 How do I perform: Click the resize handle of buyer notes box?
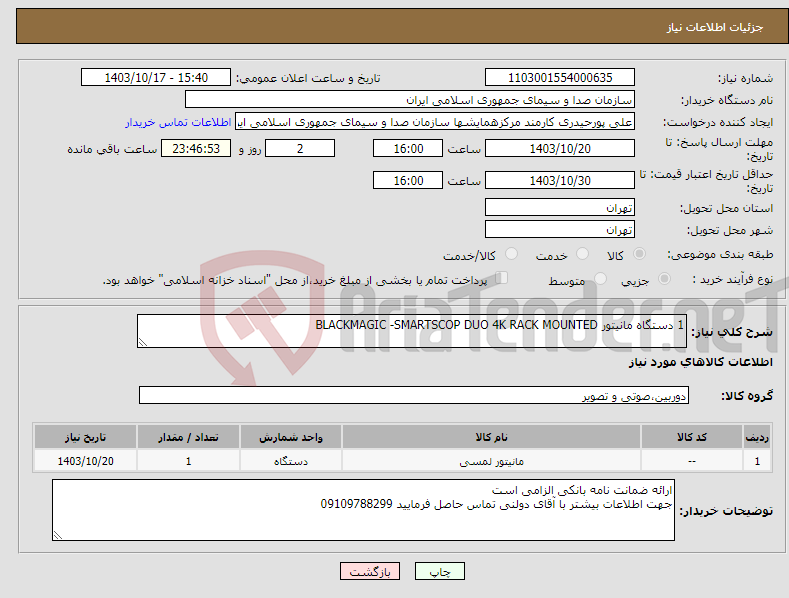click(x=58, y=536)
